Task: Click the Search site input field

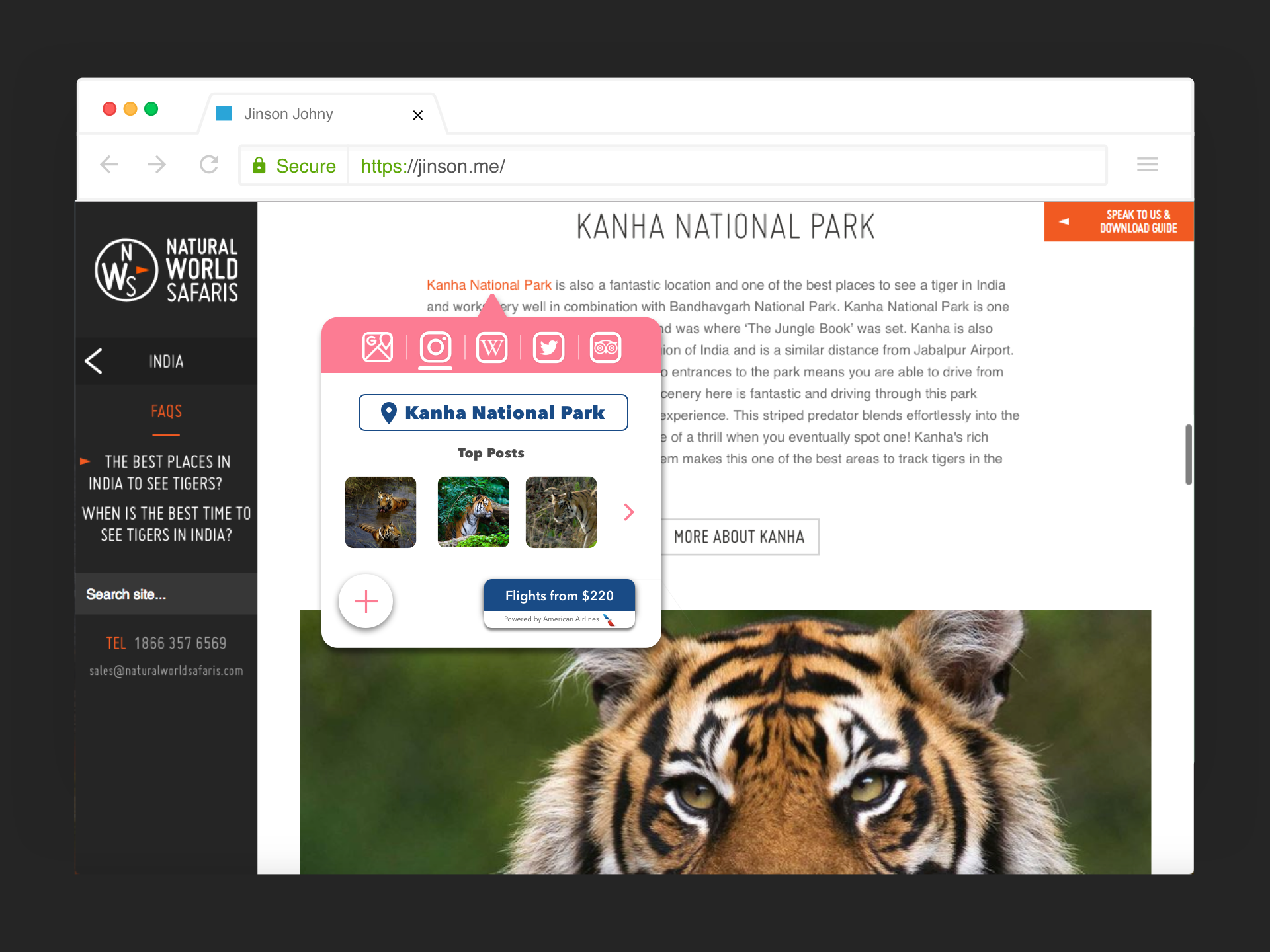Action: 165,594
